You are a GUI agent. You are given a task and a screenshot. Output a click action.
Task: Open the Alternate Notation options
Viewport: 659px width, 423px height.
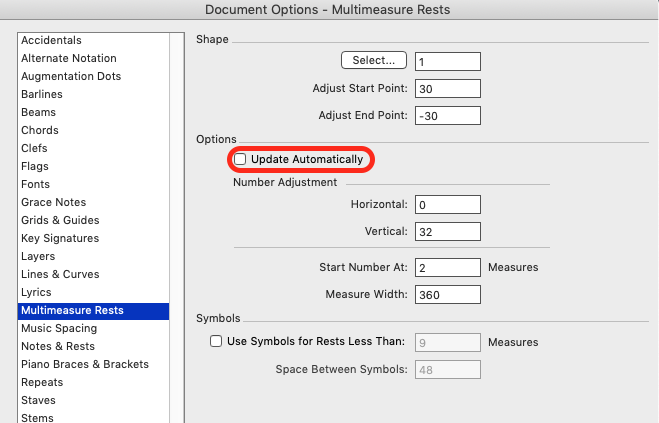coord(69,58)
